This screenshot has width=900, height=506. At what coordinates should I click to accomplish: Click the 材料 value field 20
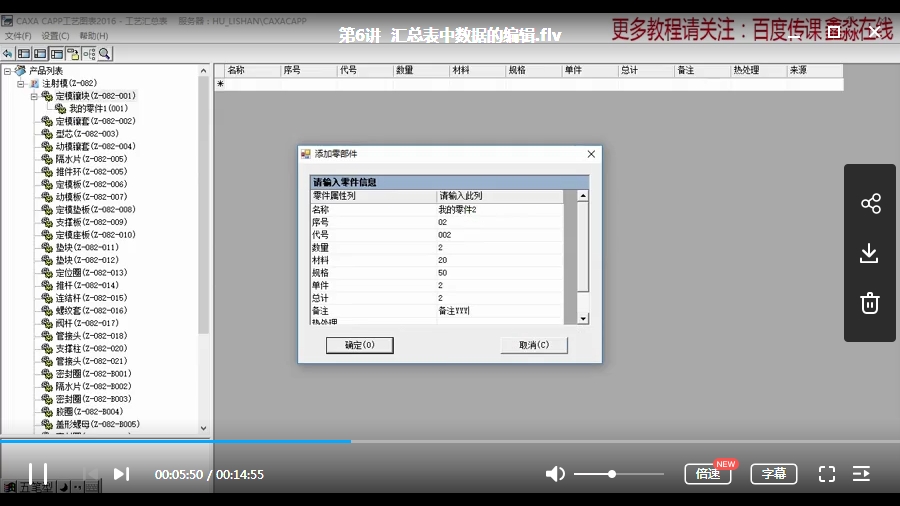coord(499,260)
